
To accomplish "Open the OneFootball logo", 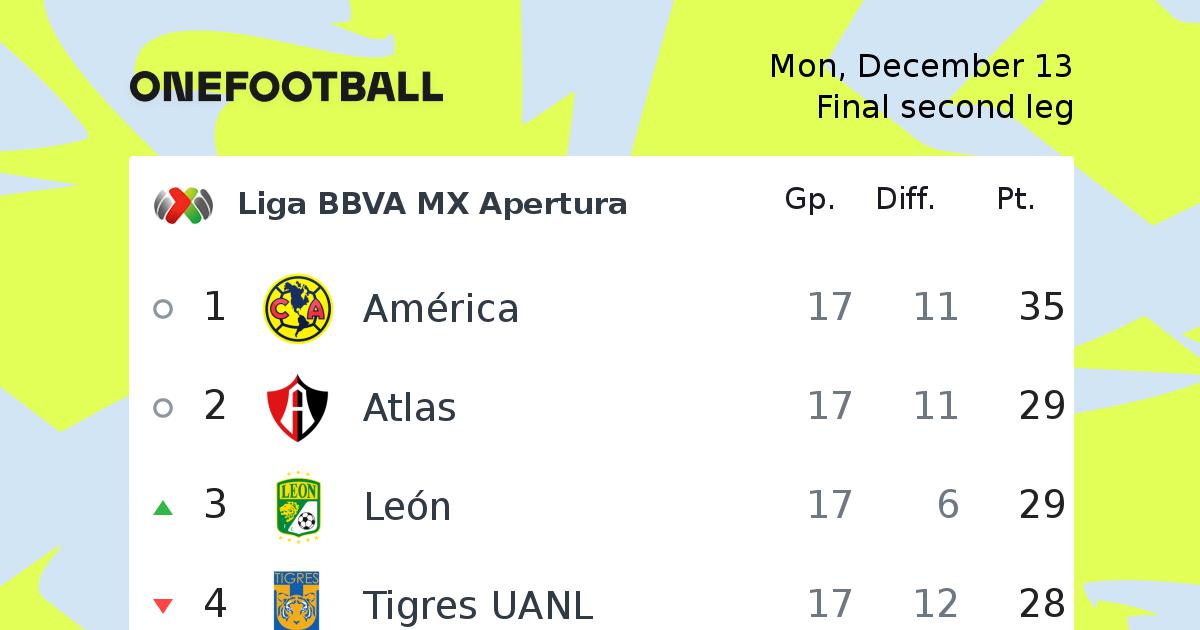I will [286, 87].
